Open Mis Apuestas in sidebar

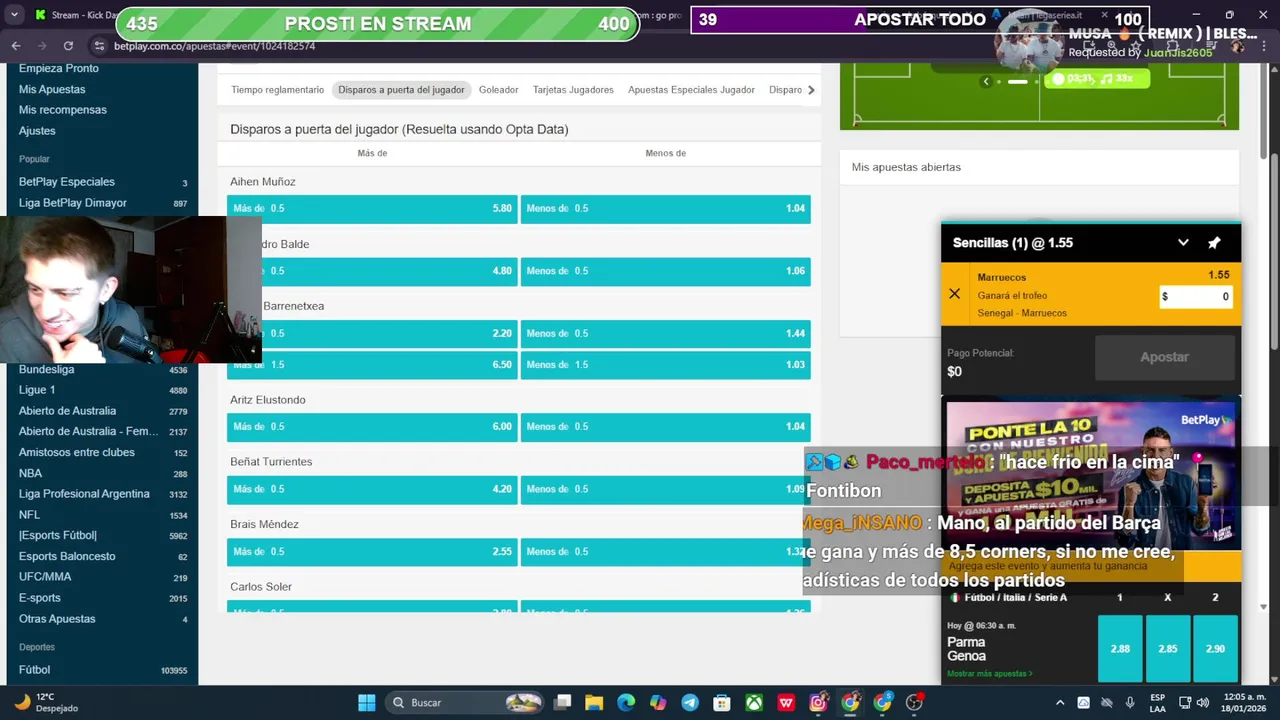[x=52, y=89]
